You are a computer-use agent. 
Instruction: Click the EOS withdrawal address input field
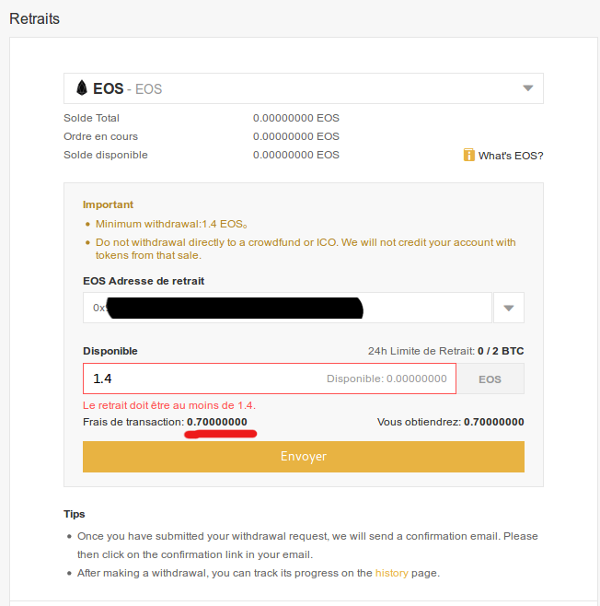[x=287, y=308]
